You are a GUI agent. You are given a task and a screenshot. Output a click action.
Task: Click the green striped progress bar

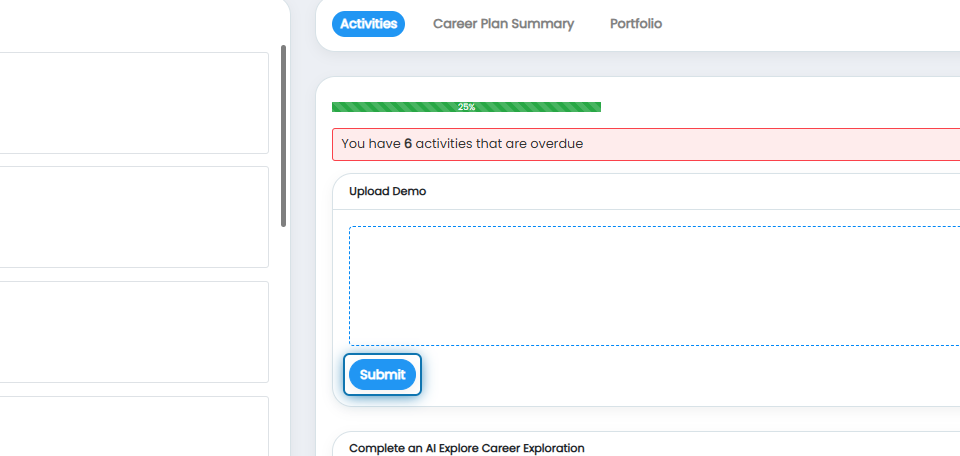click(466, 107)
